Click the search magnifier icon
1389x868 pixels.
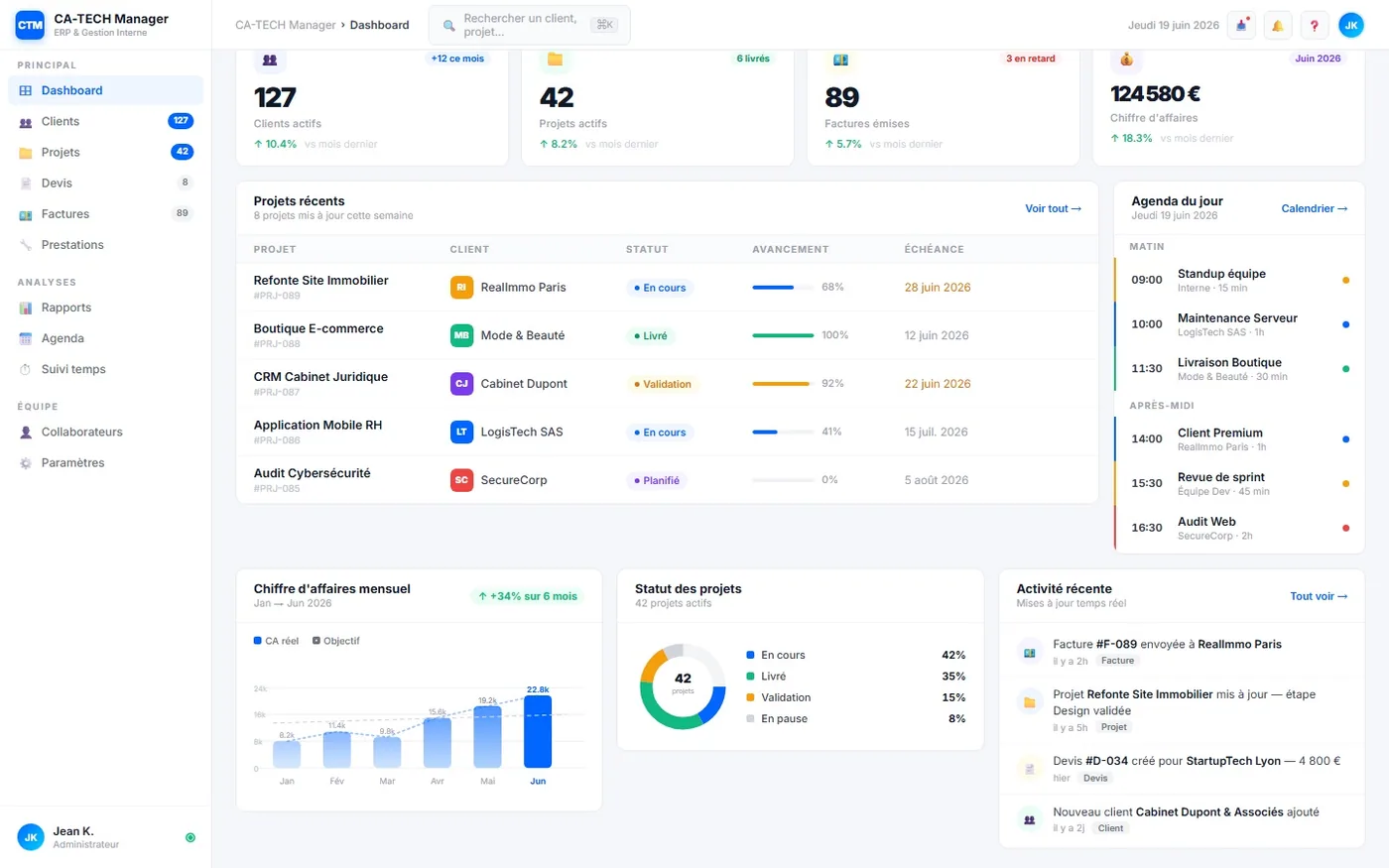449,25
